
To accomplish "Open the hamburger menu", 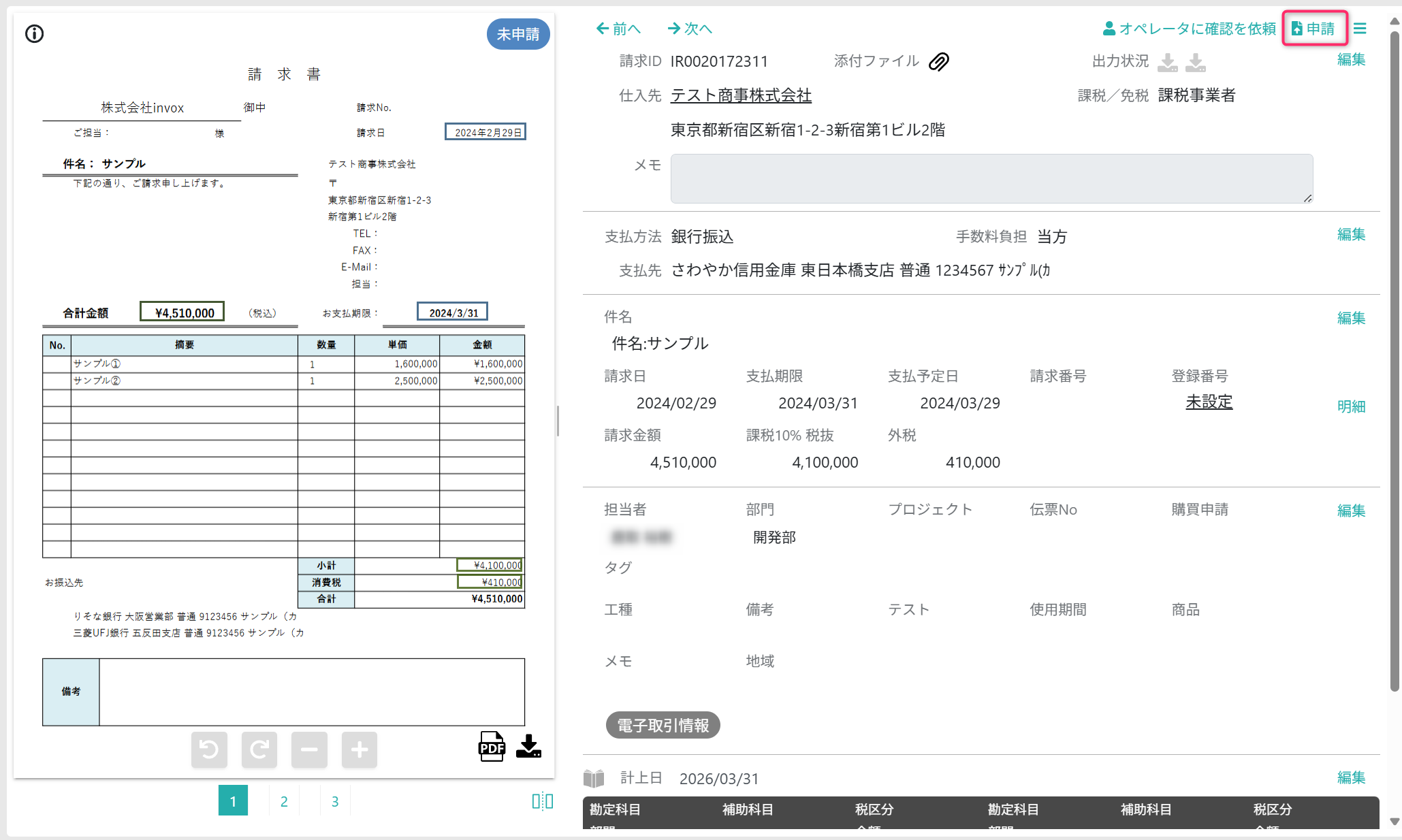I will click(x=1360, y=29).
